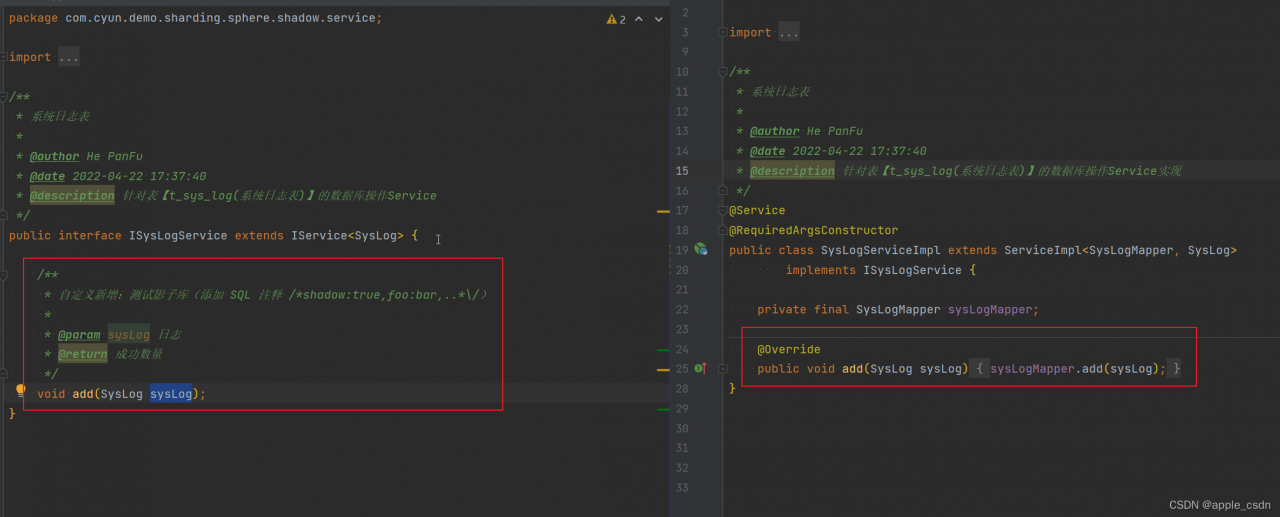Click the @Override annotation
This screenshot has height=517, width=1280.
(788, 349)
